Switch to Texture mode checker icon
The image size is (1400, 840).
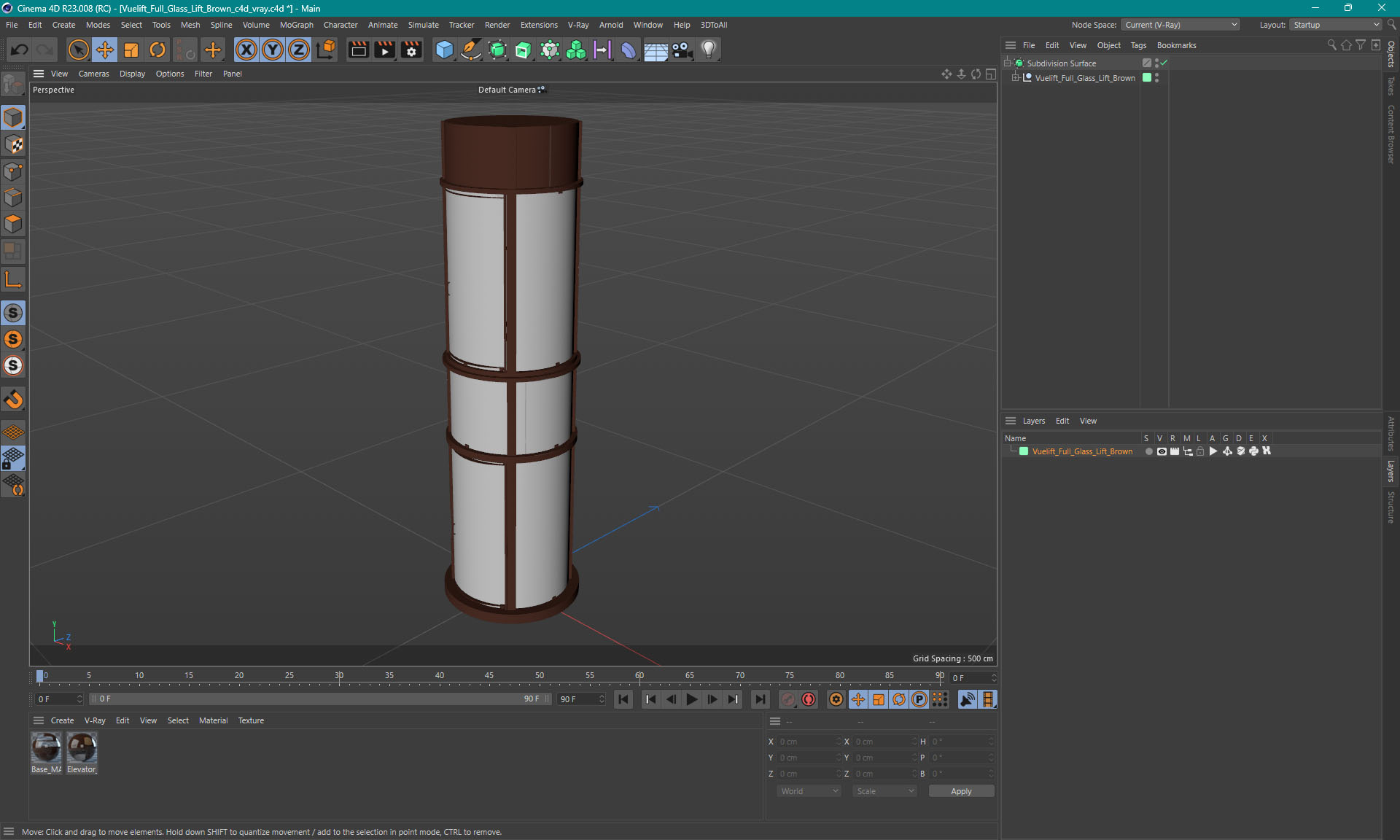13,144
